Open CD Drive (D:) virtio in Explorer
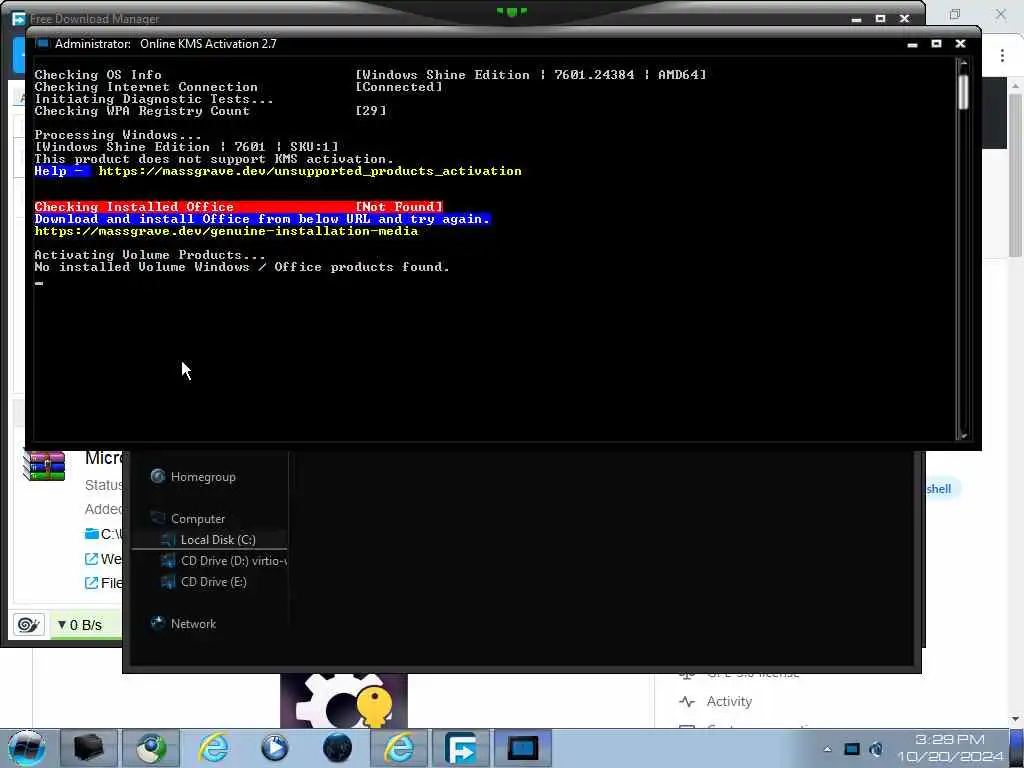This screenshot has width=1024, height=768. (x=223, y=560)
